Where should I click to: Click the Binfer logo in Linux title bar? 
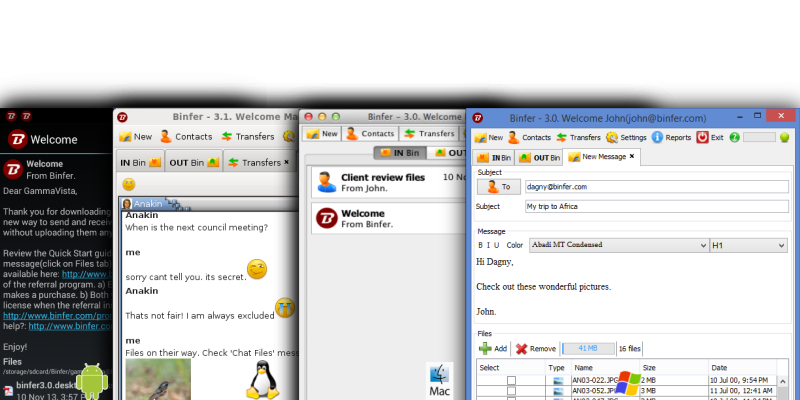122,117
